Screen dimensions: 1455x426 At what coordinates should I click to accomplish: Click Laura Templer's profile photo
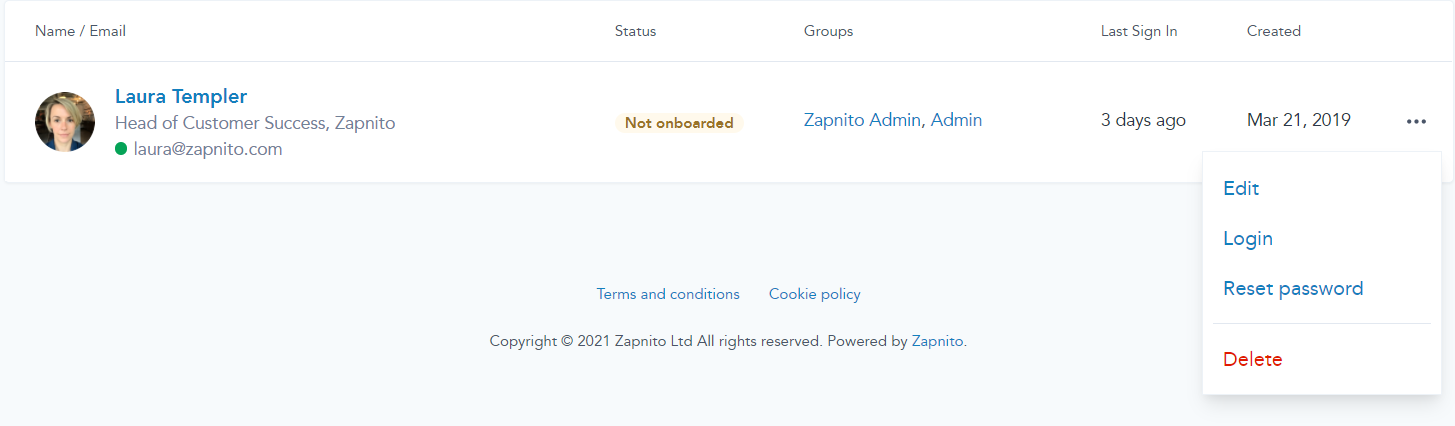click(x=65, y=122)
